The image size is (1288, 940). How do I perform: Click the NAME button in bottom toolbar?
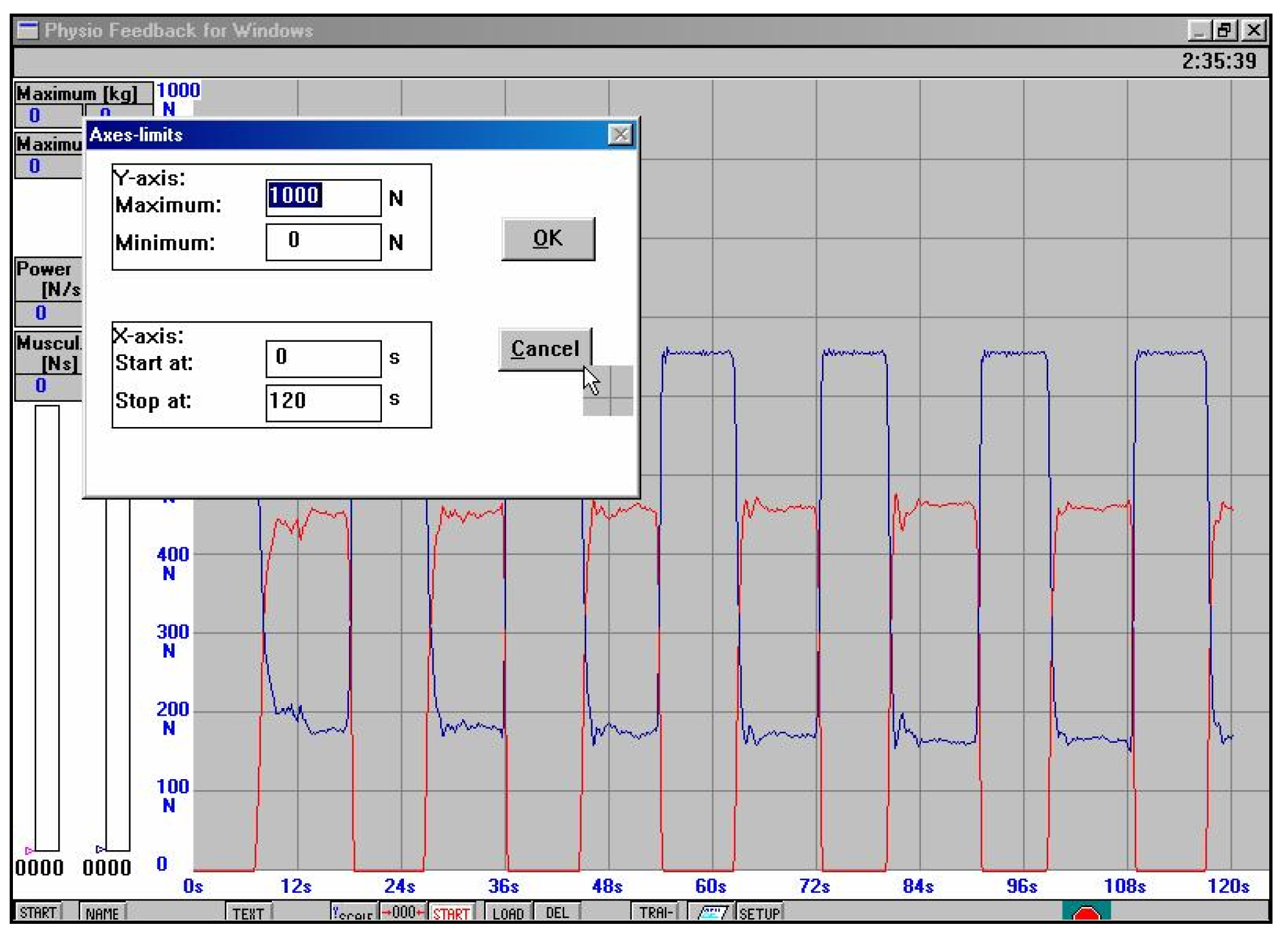[x=102, y=912]
